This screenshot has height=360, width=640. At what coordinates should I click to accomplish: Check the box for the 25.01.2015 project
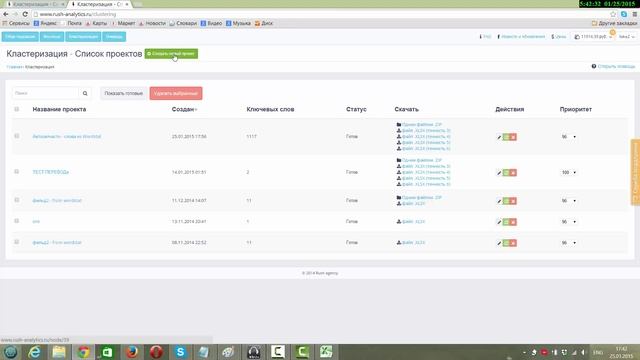click(x=17, y=136)
